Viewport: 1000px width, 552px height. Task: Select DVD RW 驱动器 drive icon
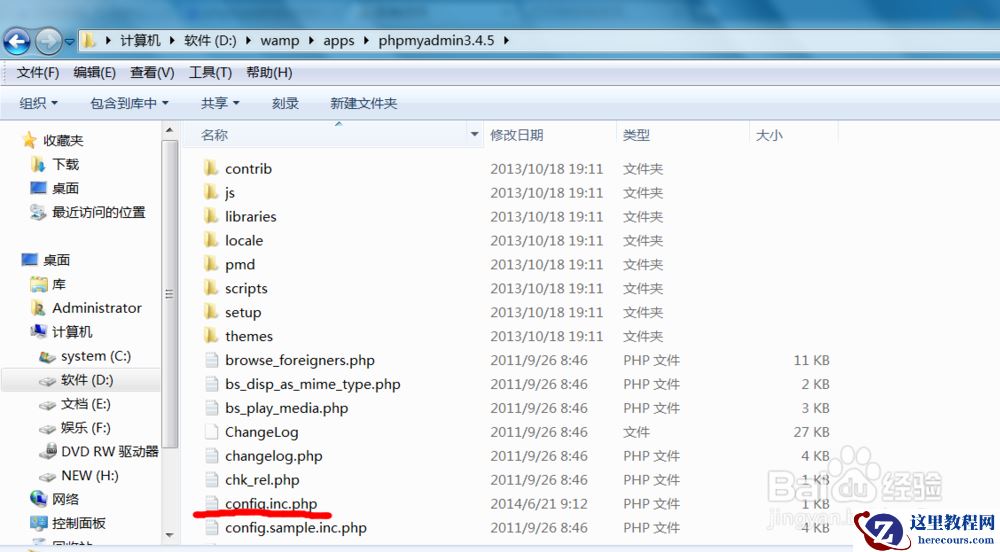click(47, 452)
